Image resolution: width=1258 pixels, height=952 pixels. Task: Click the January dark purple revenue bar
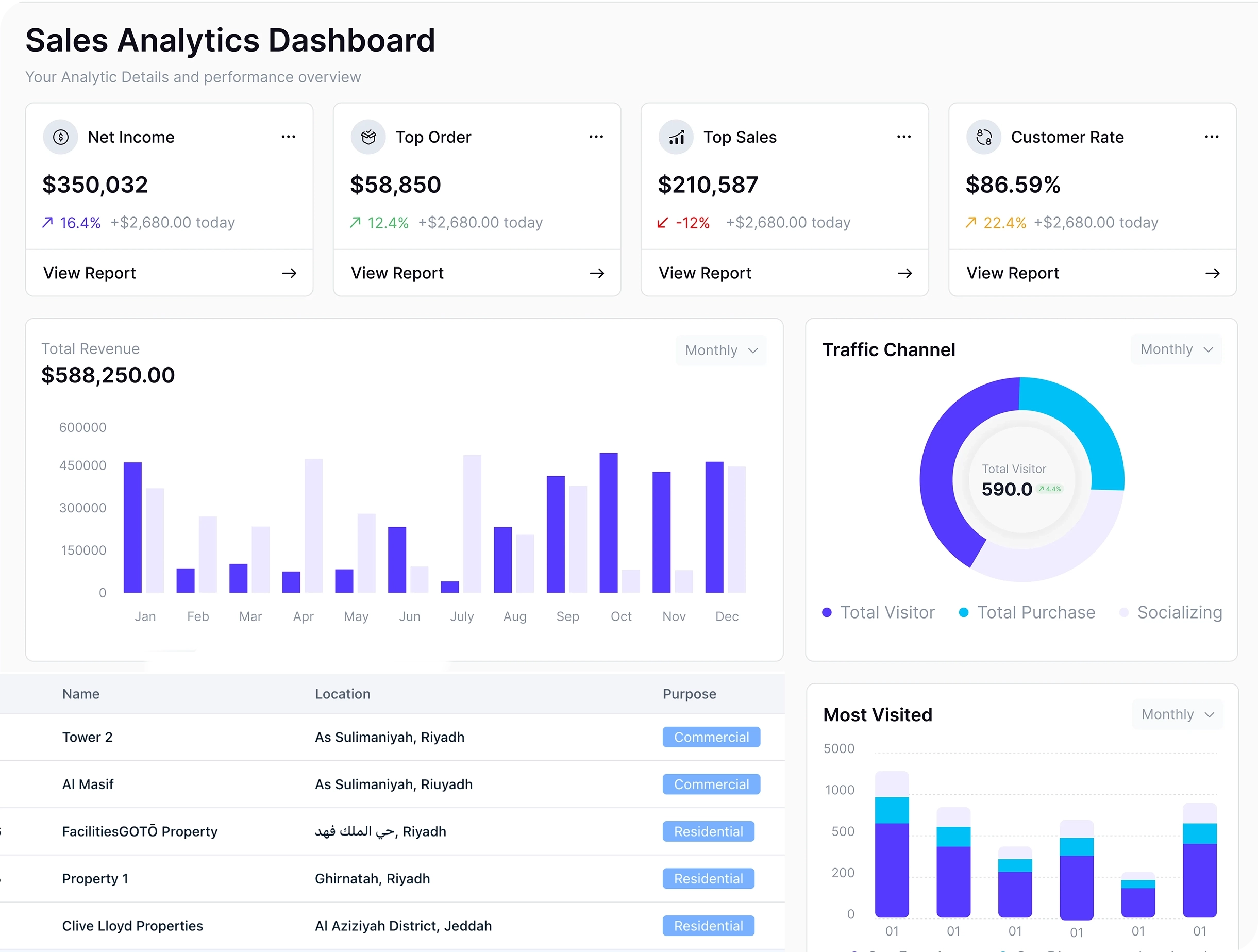[x=132, y=527]
